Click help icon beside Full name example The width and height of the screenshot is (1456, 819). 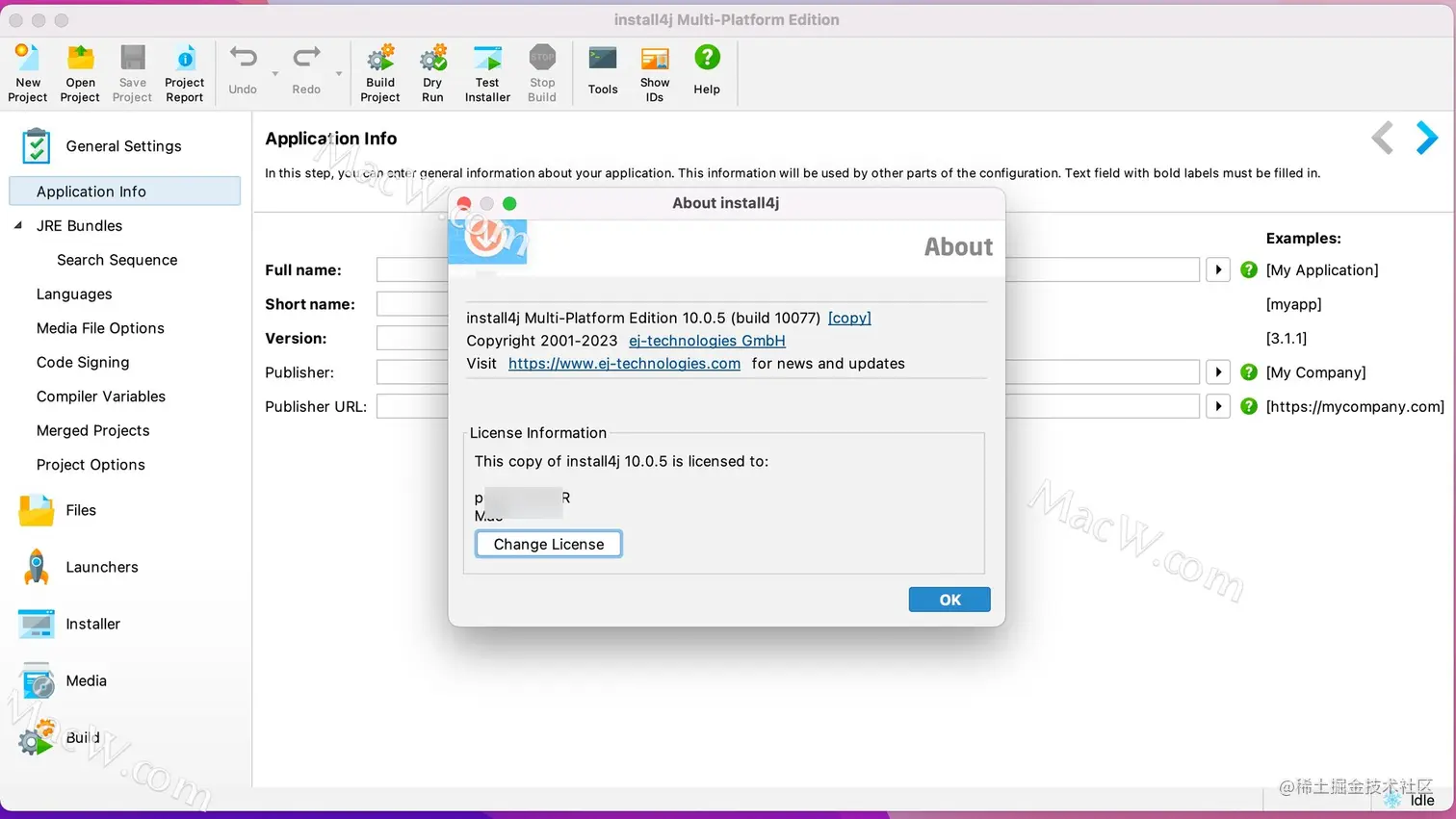pos(1249,270)
